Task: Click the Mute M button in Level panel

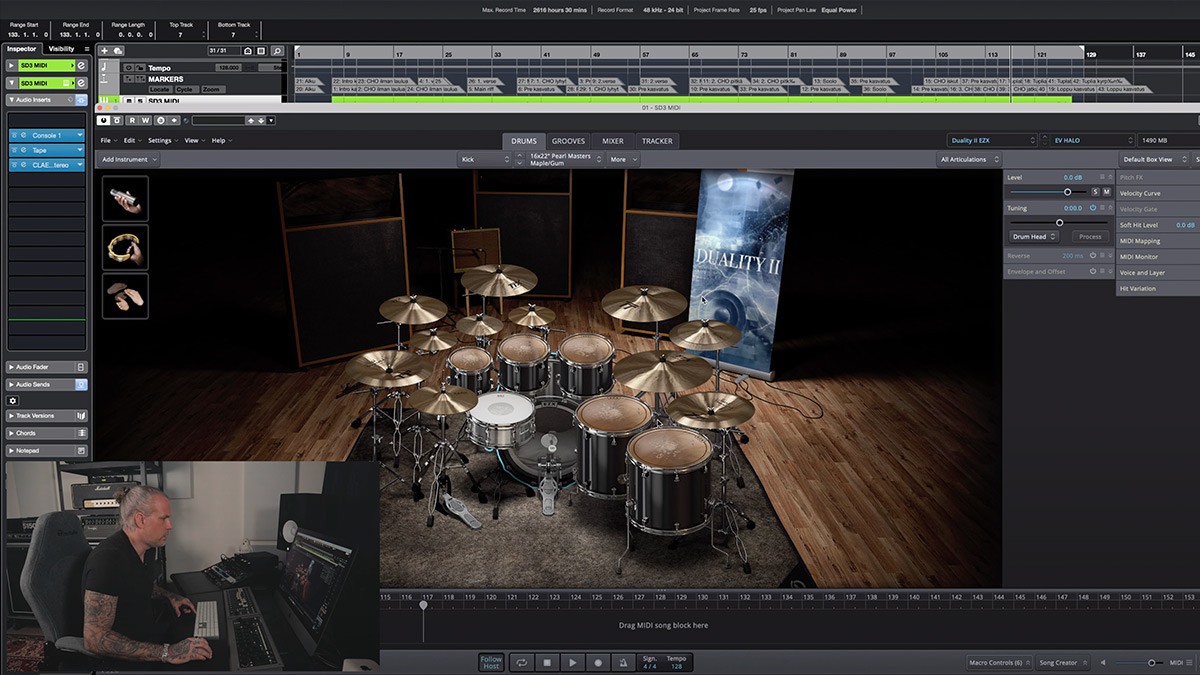Action: 1106,191
